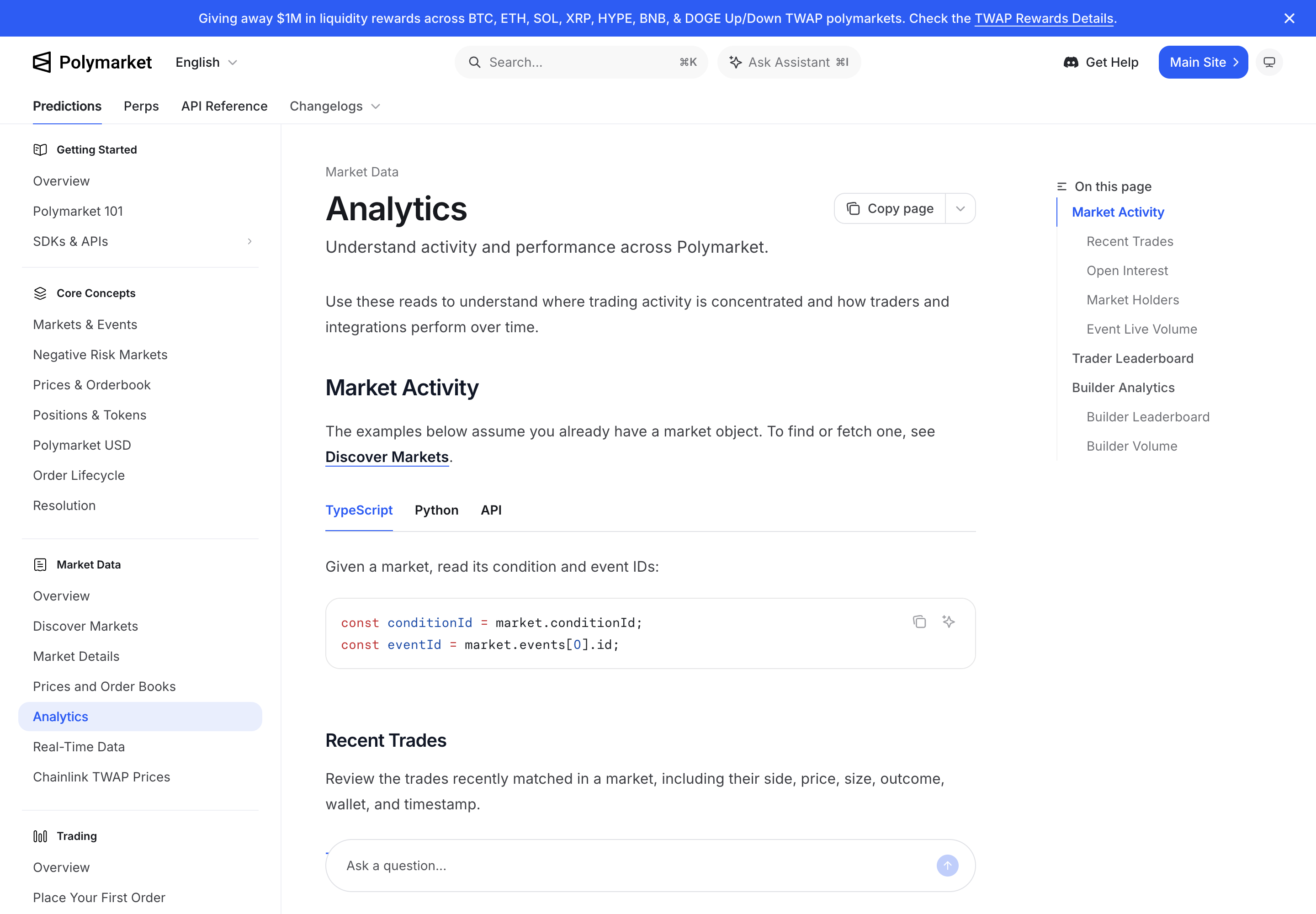This screenshot has height=914, width=1316.
Task: Click the Trading section chart icon
Action: (40, 836)
